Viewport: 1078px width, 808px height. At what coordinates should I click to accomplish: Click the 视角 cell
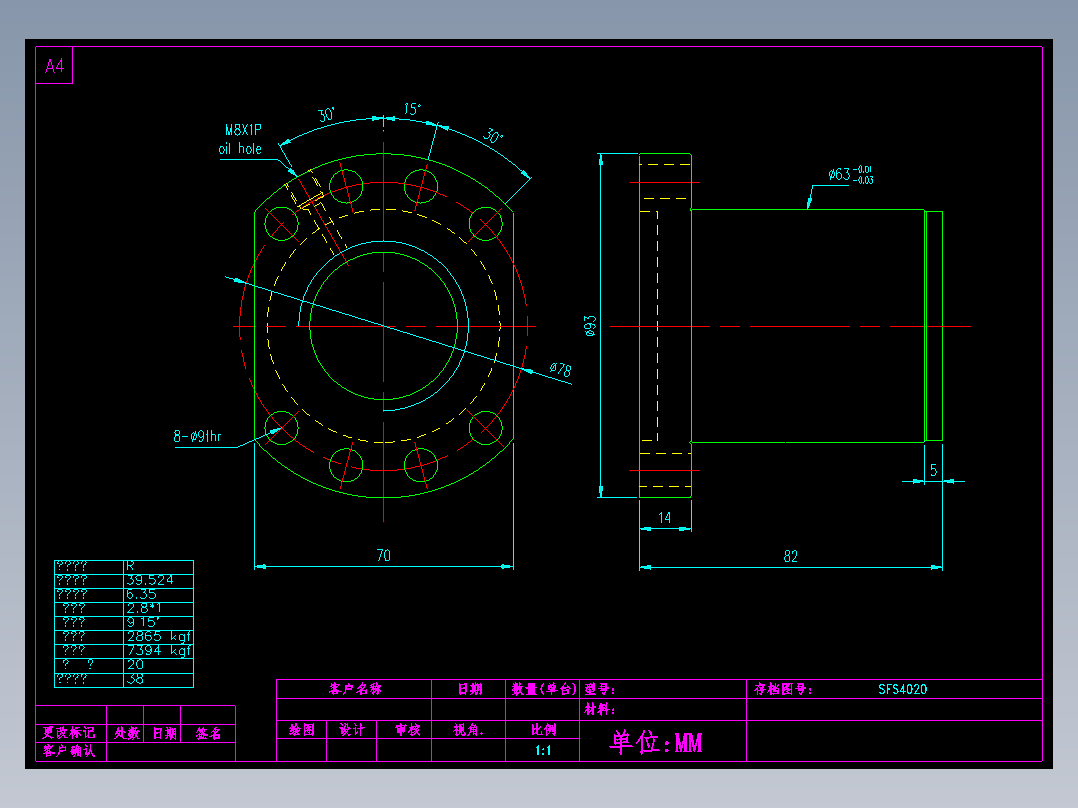point(468,730)
